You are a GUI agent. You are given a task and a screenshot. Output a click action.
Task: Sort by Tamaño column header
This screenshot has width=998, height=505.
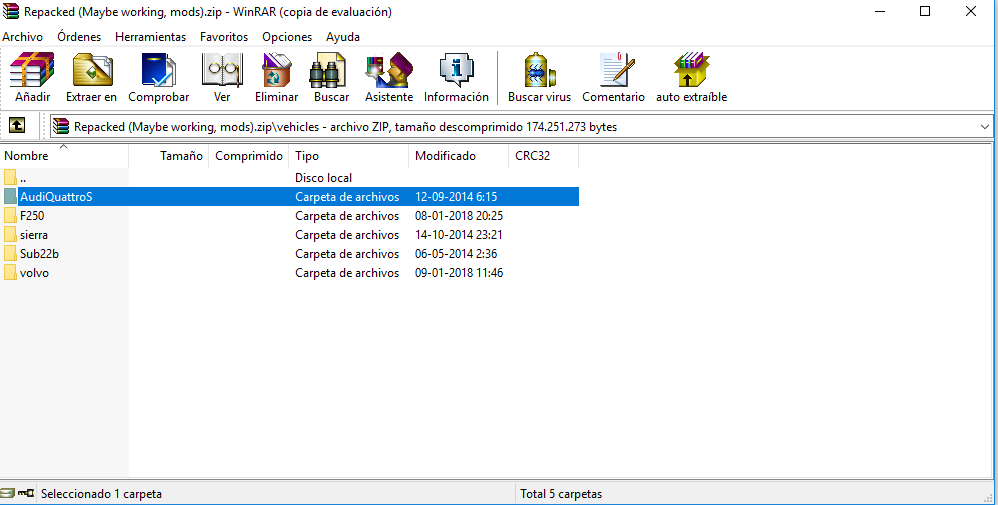click(169, 156)
